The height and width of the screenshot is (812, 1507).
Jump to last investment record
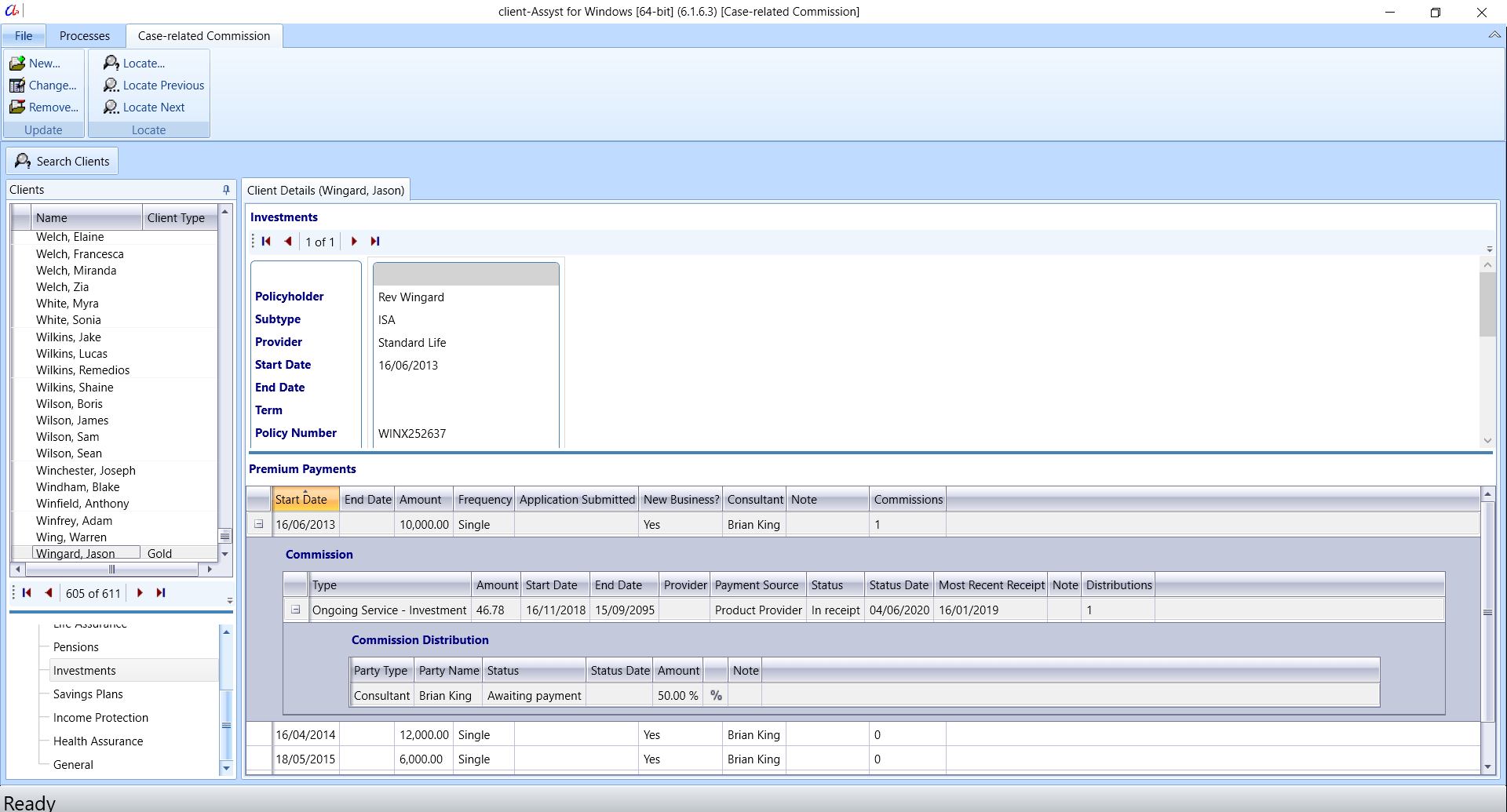coord(375,242)
